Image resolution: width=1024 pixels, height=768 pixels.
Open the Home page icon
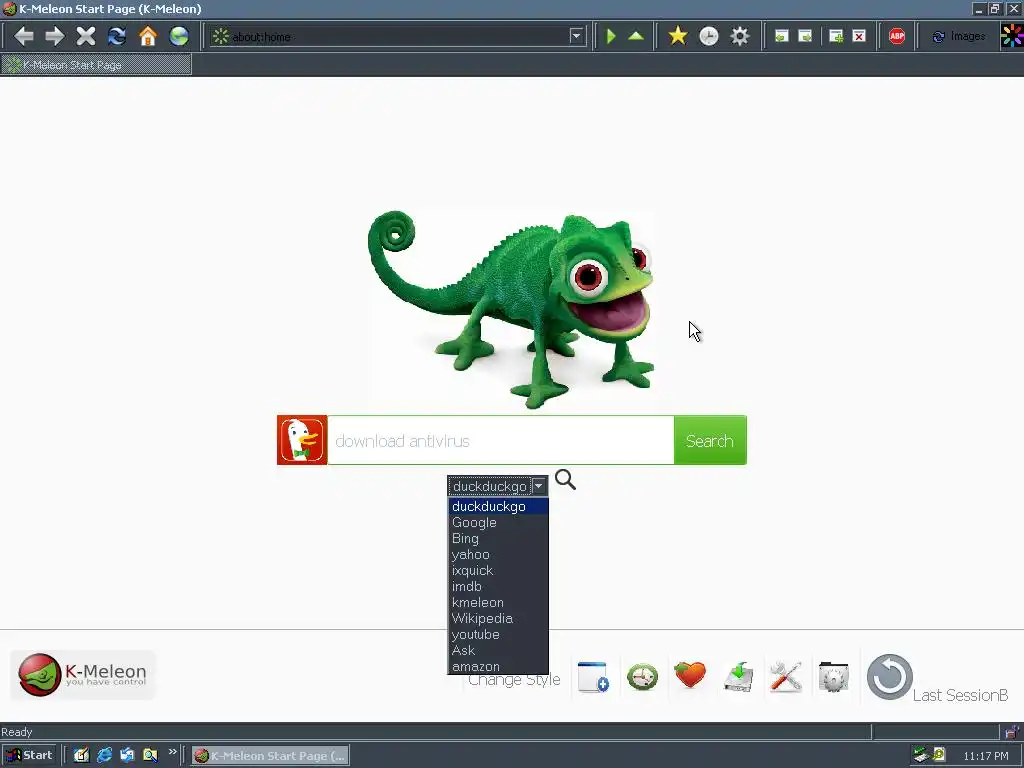click(x=148, y=36)
